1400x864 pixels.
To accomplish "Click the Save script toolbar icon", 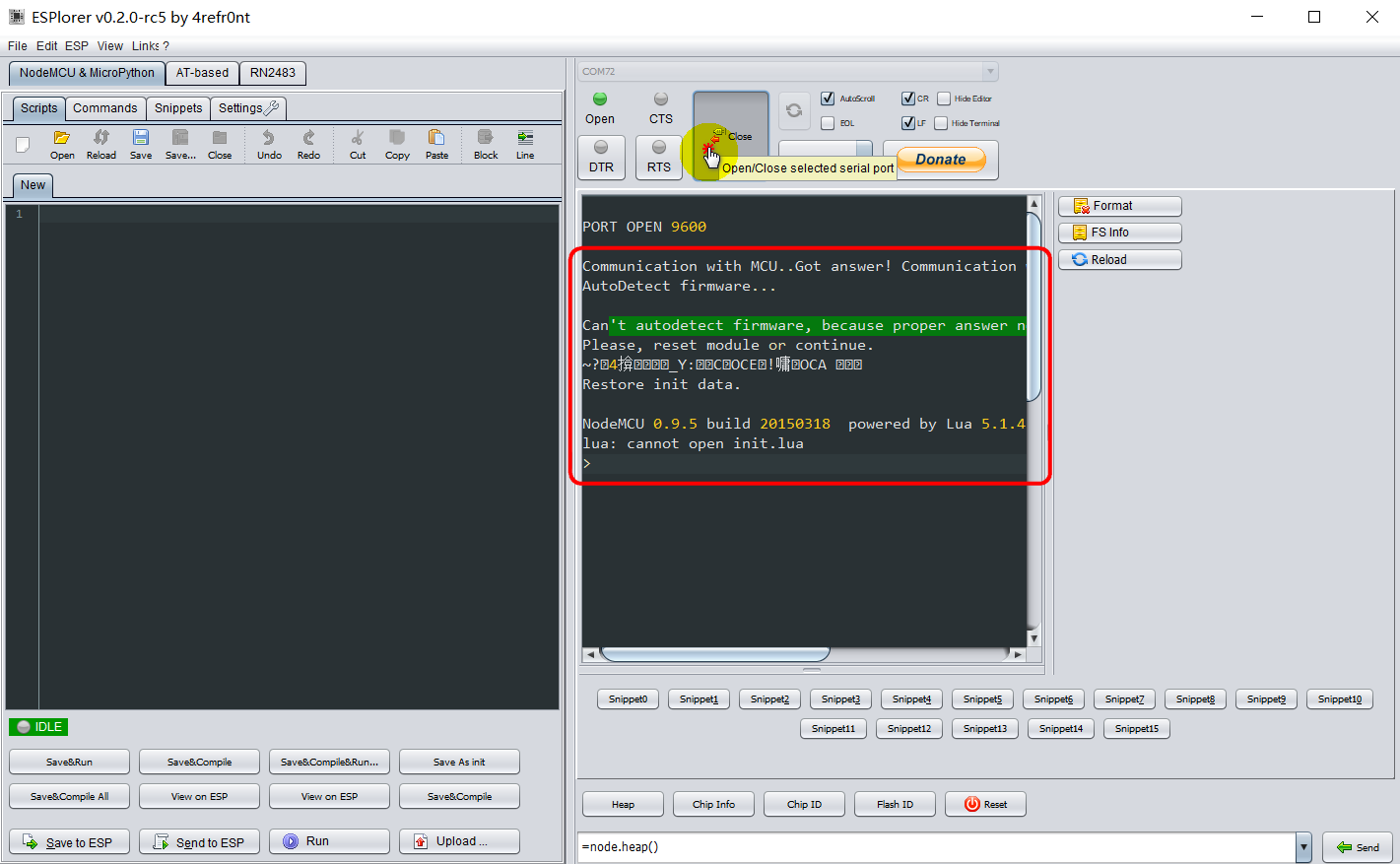I will point(141,143).
